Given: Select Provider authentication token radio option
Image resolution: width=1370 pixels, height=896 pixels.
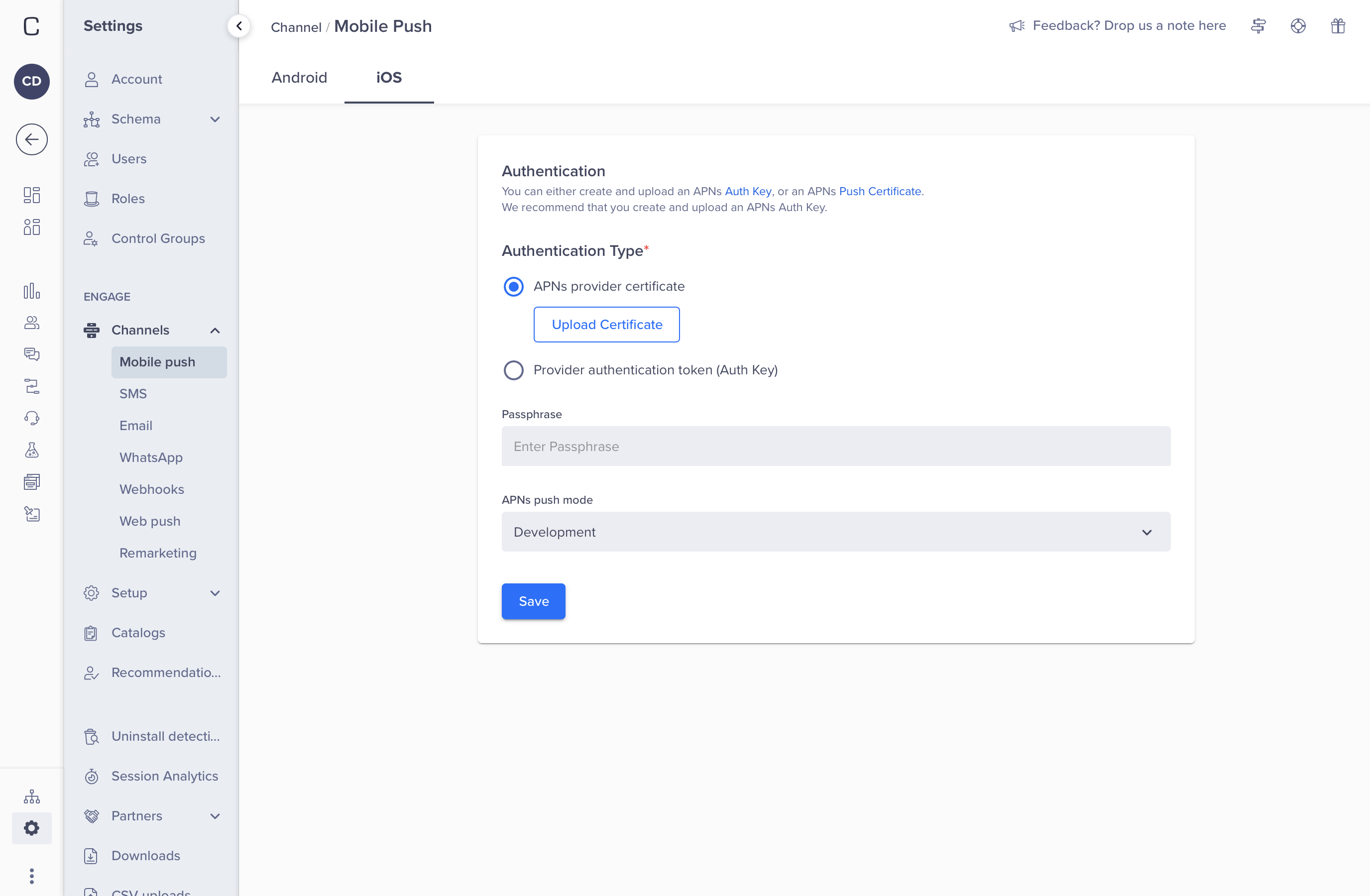Looking at the screenshot, I should click(513, 370).
